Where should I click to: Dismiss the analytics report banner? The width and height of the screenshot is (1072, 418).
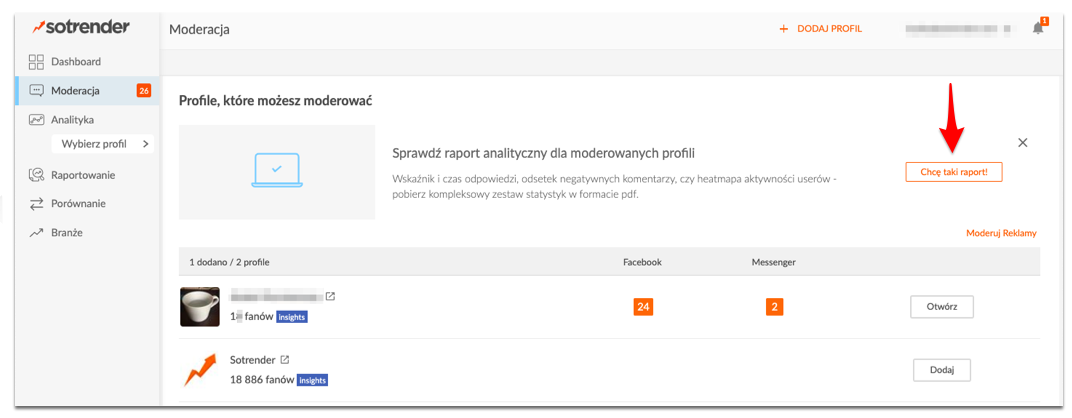[x=1023, y=143]
